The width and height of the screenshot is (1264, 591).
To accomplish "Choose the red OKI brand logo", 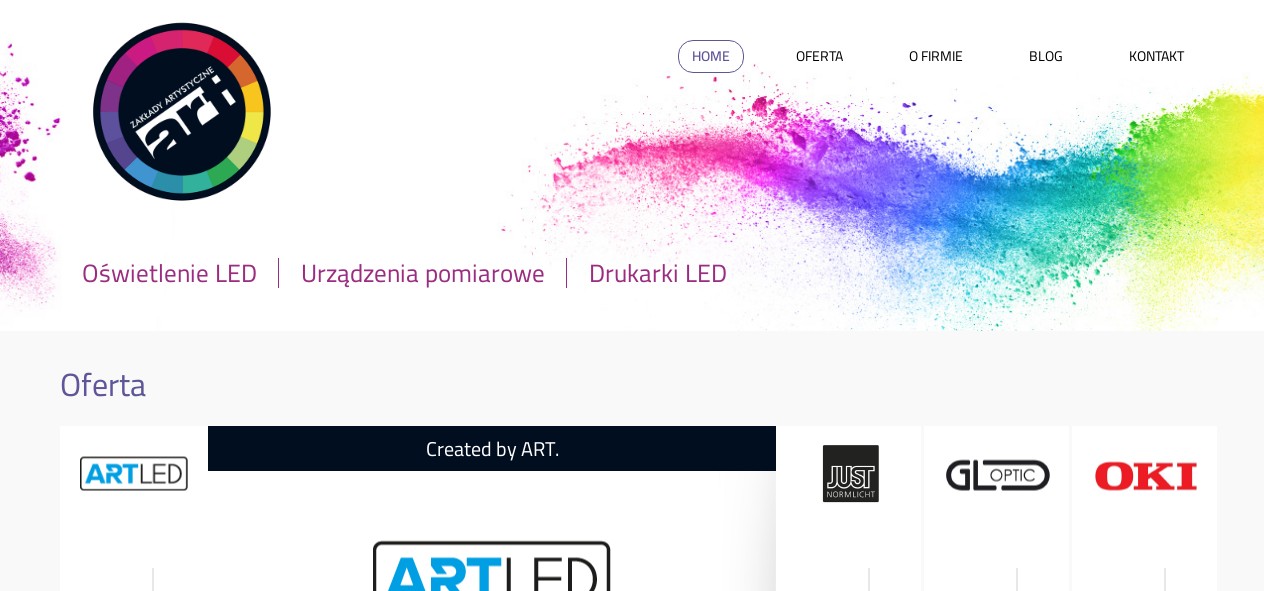I will point(1146,476).
